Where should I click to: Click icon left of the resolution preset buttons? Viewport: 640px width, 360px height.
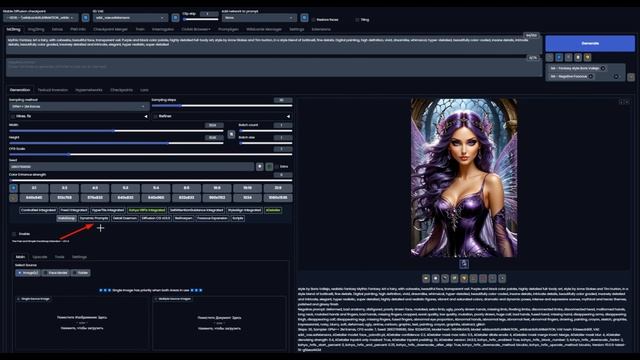tap(13, 198)
